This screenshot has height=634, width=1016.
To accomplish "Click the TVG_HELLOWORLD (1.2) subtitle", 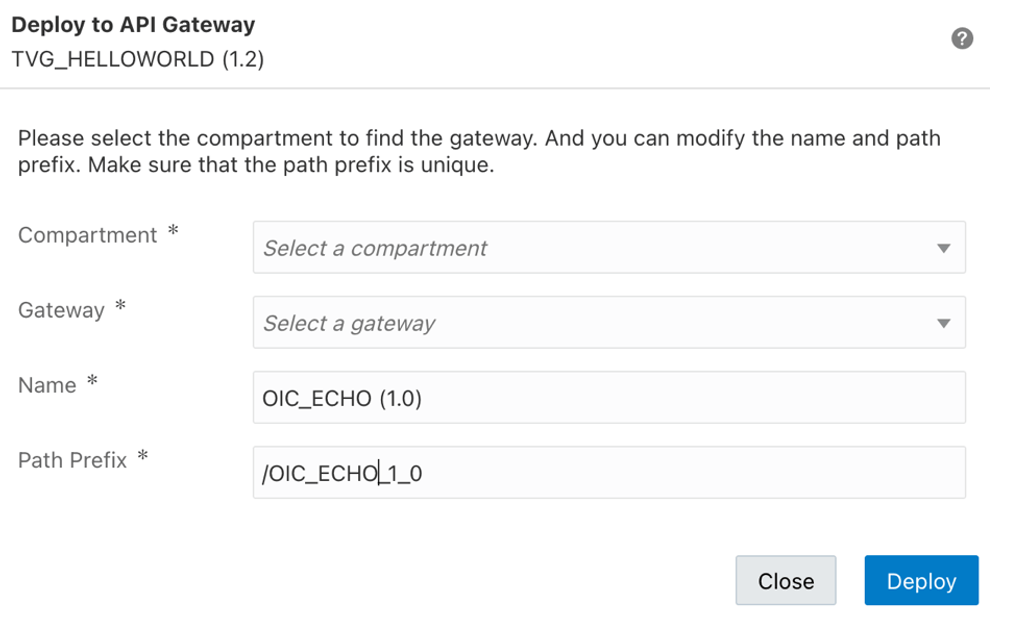I will pyautogui.click(x=138, y=59).
